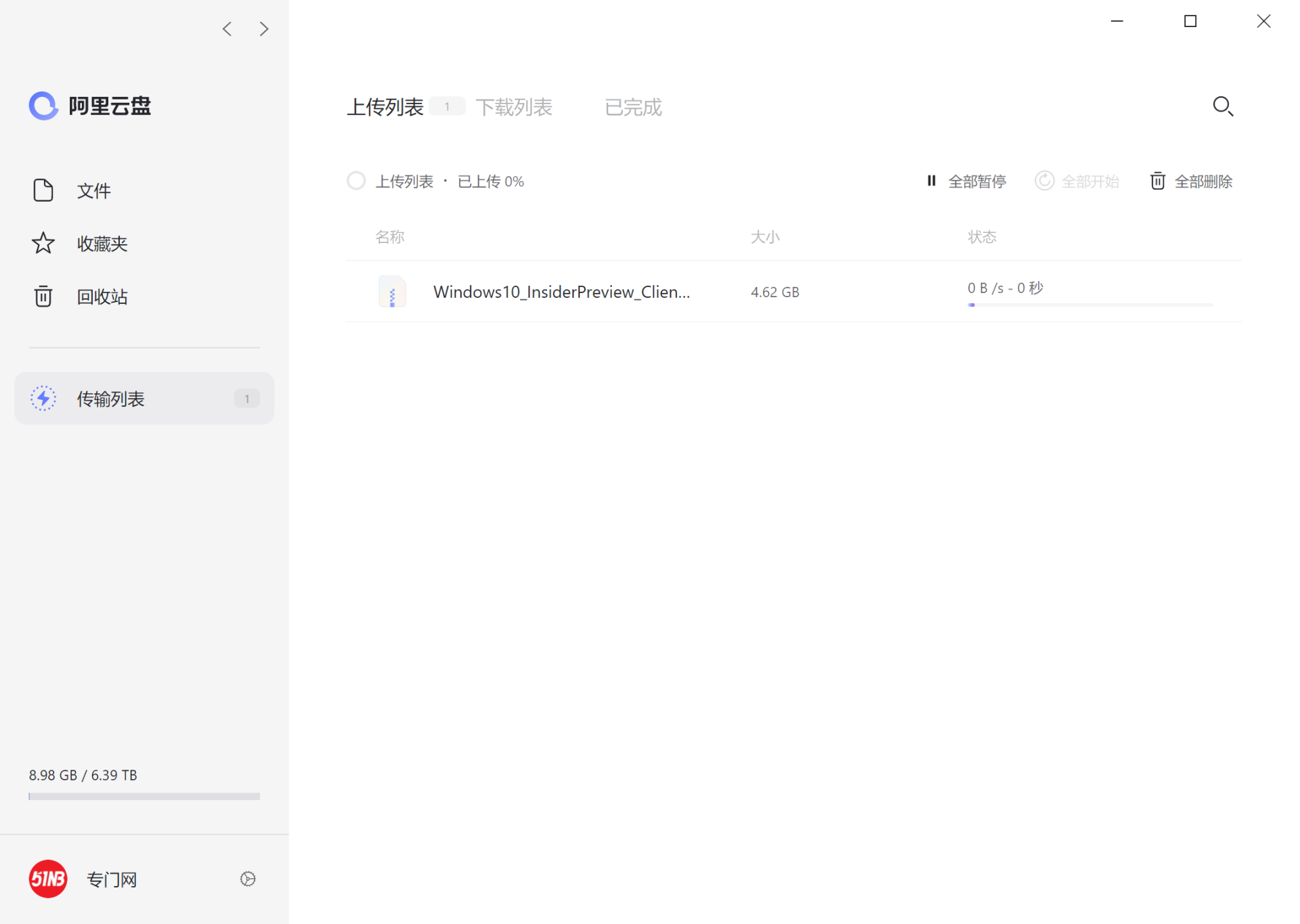The height and width of the screenshot is (924, 1300).
Task: Click the zip file icon for Windows10 upload
Action: 392,292
